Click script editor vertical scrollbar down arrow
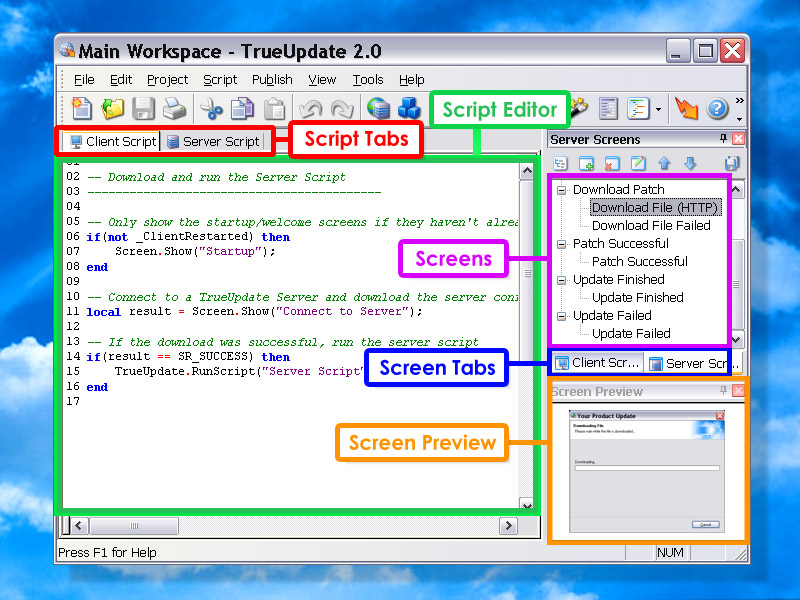Image resolution: width=800 pixels, height=600 pixels. [527, 503]
